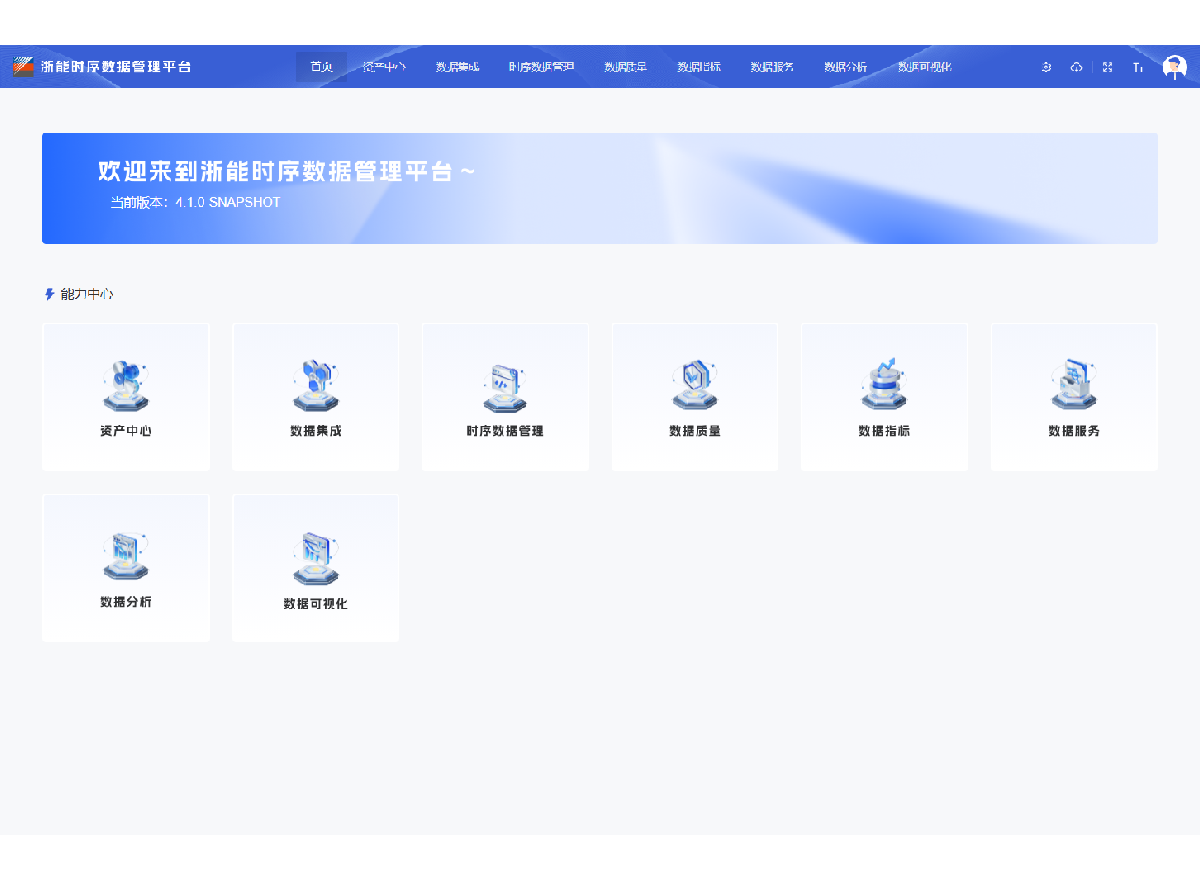Viewport: 1200px width, 880px height.
Task: Open the 数据可视化 capability card
Action: pos(315,568)
